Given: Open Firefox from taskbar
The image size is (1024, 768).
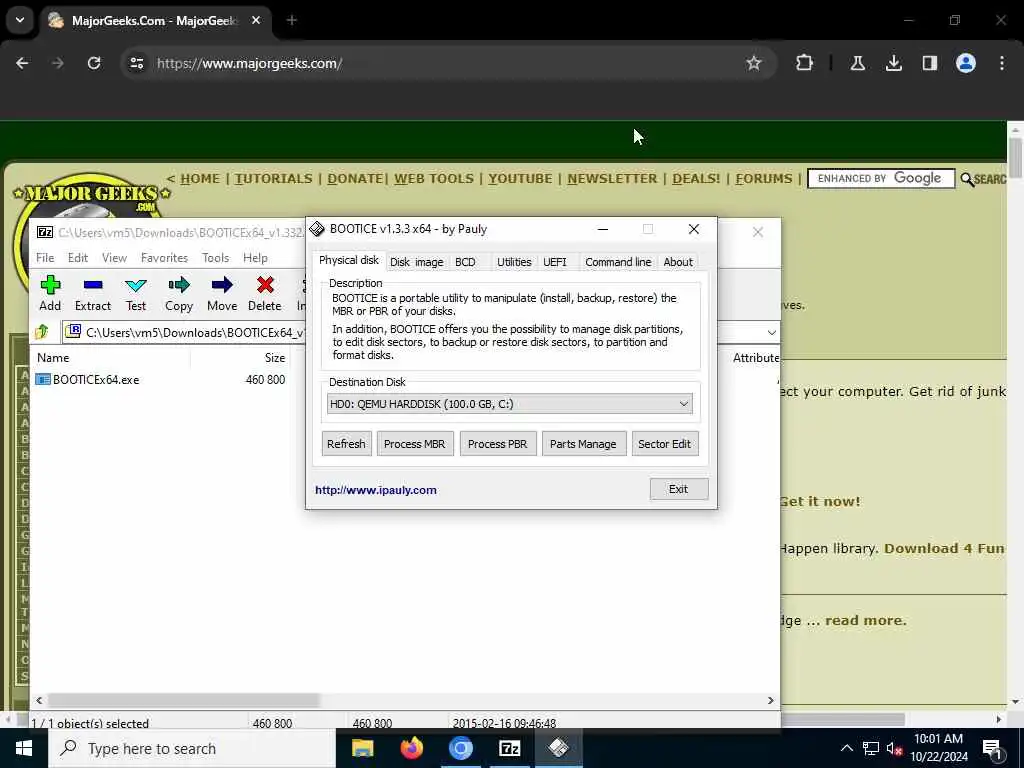Looking at the screenshot, I should pyautogui.click(x=411, y=748).
